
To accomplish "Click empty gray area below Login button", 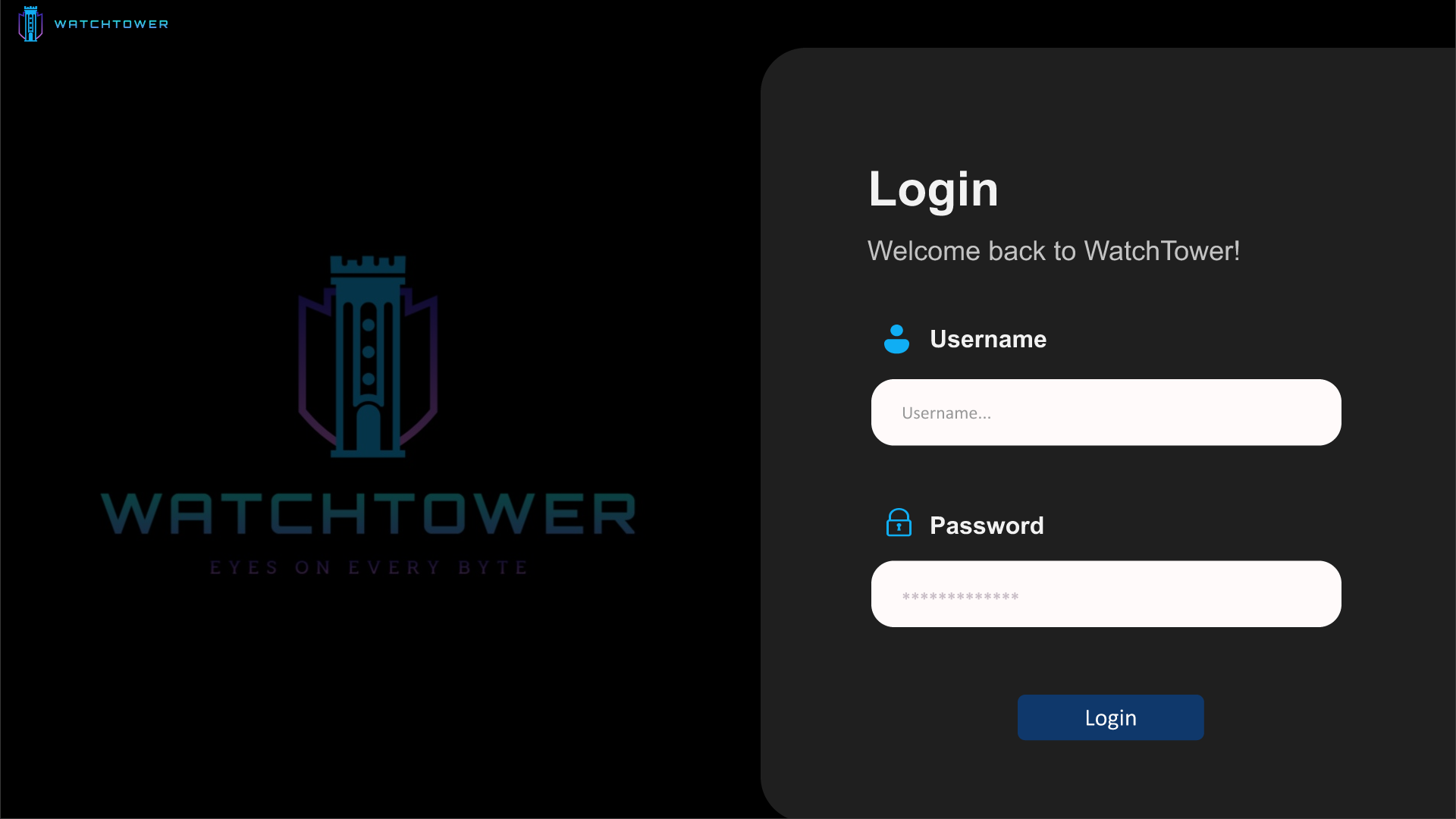I will click(x=1110, y=781).
